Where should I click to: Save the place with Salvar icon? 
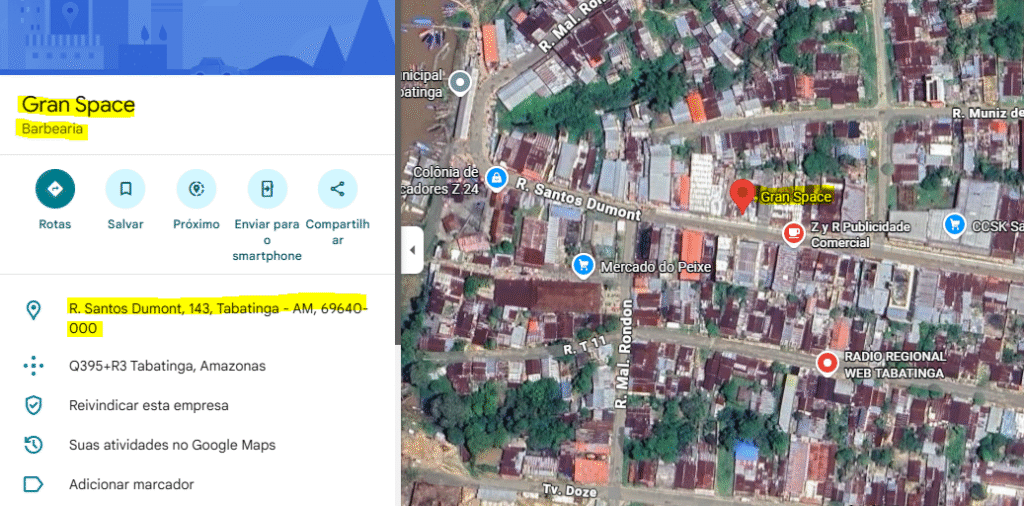tap(125, 188)
